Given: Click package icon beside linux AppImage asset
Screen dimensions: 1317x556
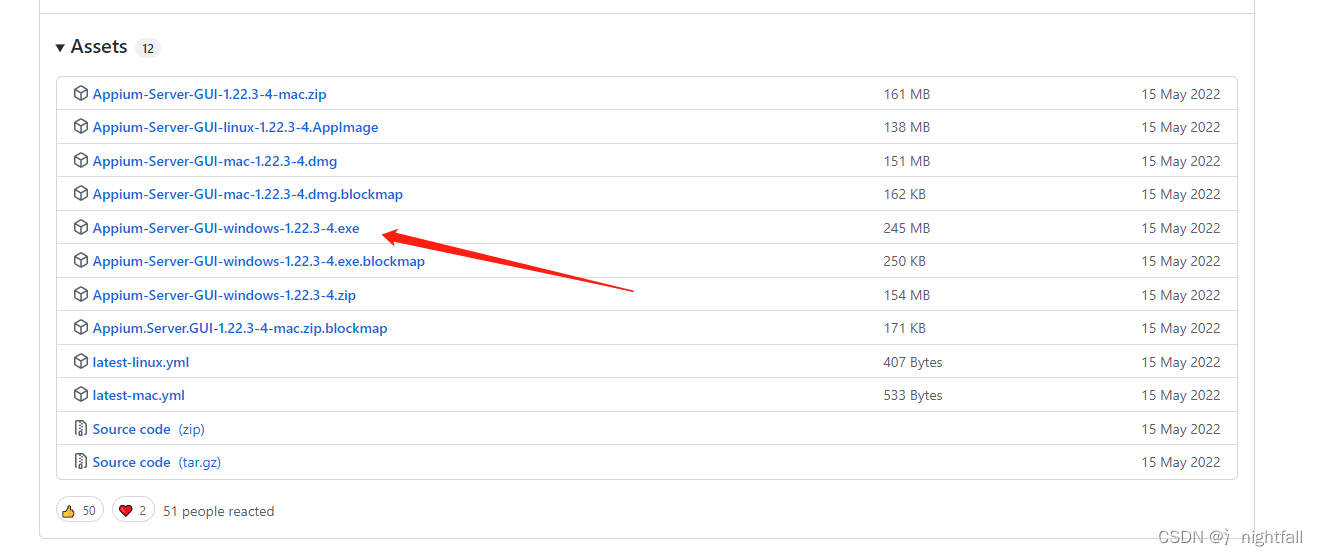Looking at the screenshot, I should pos(81,127).
